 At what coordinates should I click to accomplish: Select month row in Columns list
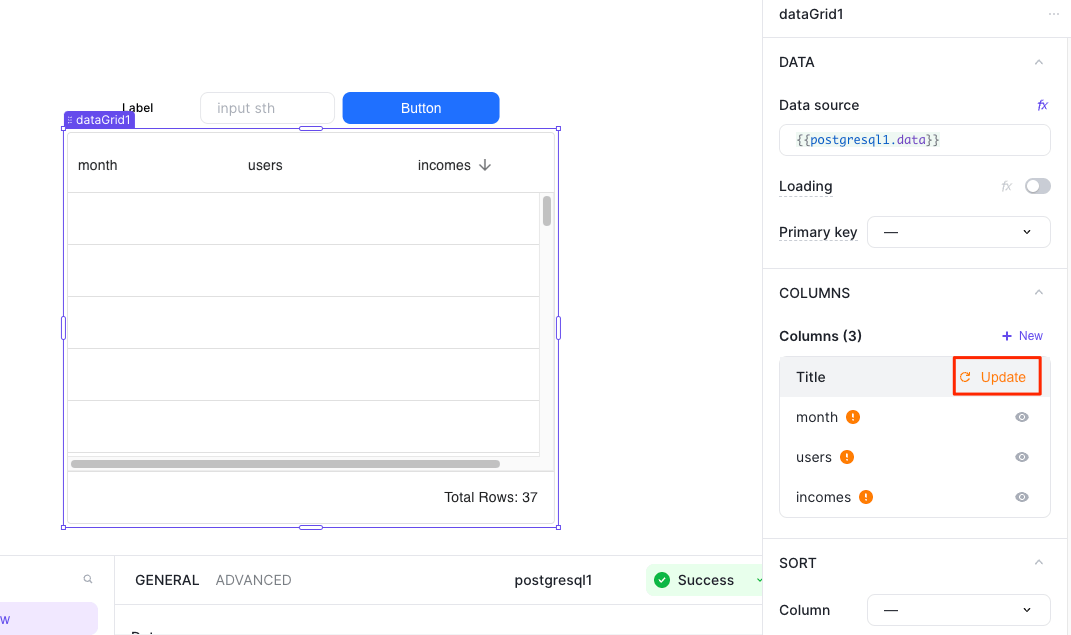click(915, 417)
